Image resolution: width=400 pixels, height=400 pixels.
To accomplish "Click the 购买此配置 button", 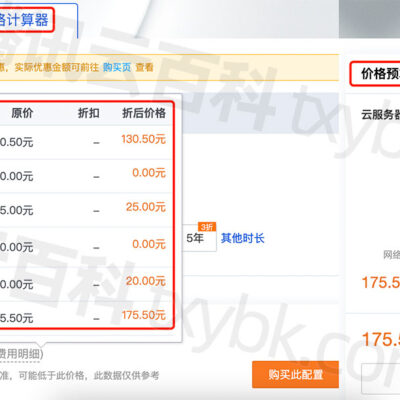I will coord(295,375).
